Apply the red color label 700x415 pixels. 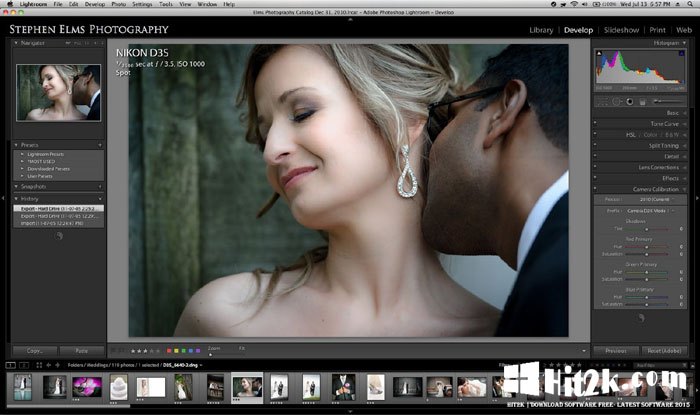(x=169, y=351)
